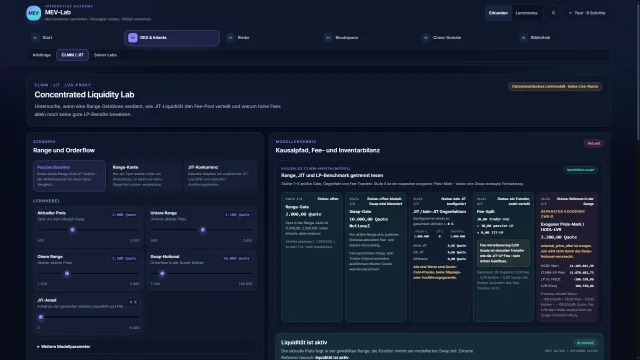Screen dimensions: 640x360
Task: Click the Start tab icon
Action: tap(35, 38)
